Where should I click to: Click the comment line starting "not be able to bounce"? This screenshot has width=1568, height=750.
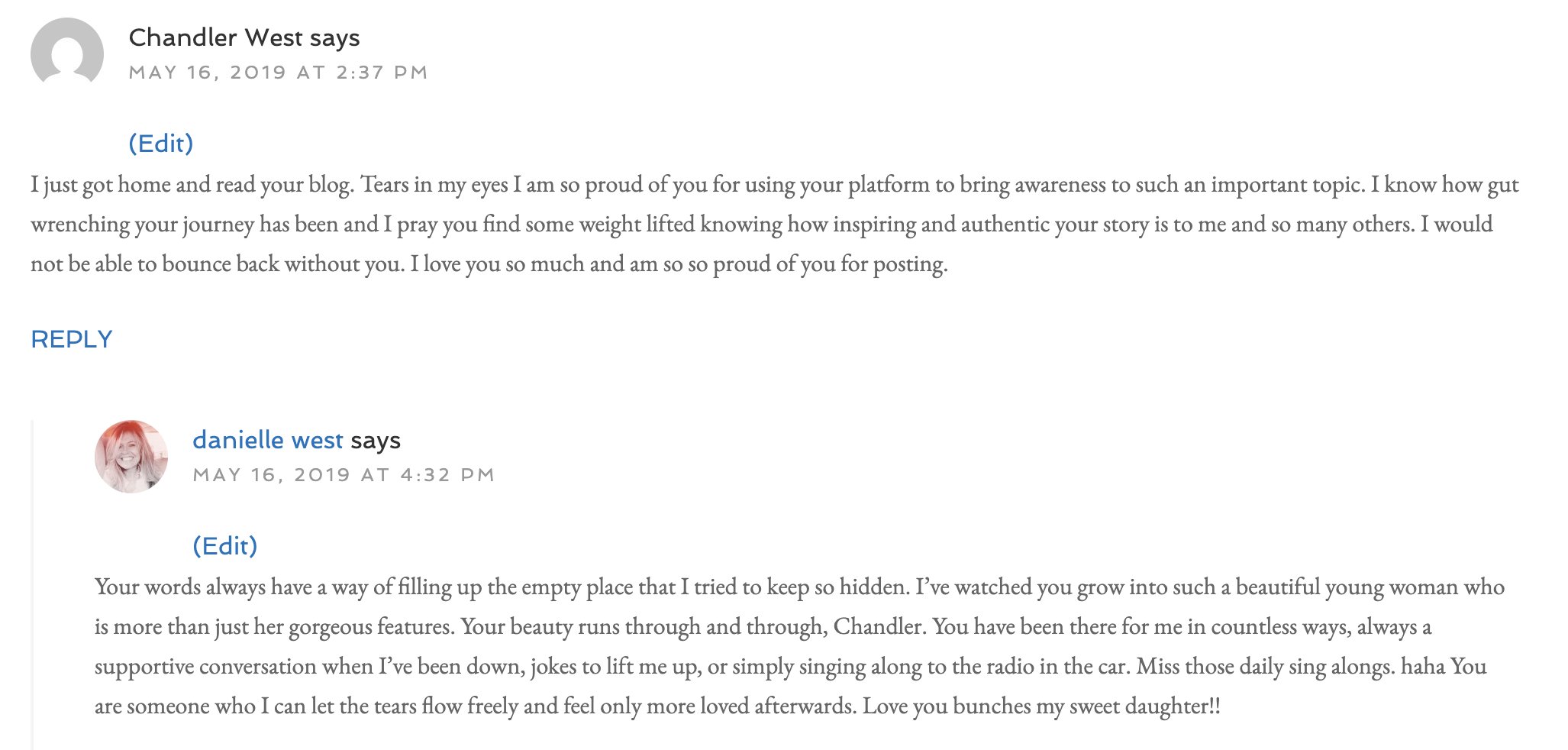[x=489, y=264]
